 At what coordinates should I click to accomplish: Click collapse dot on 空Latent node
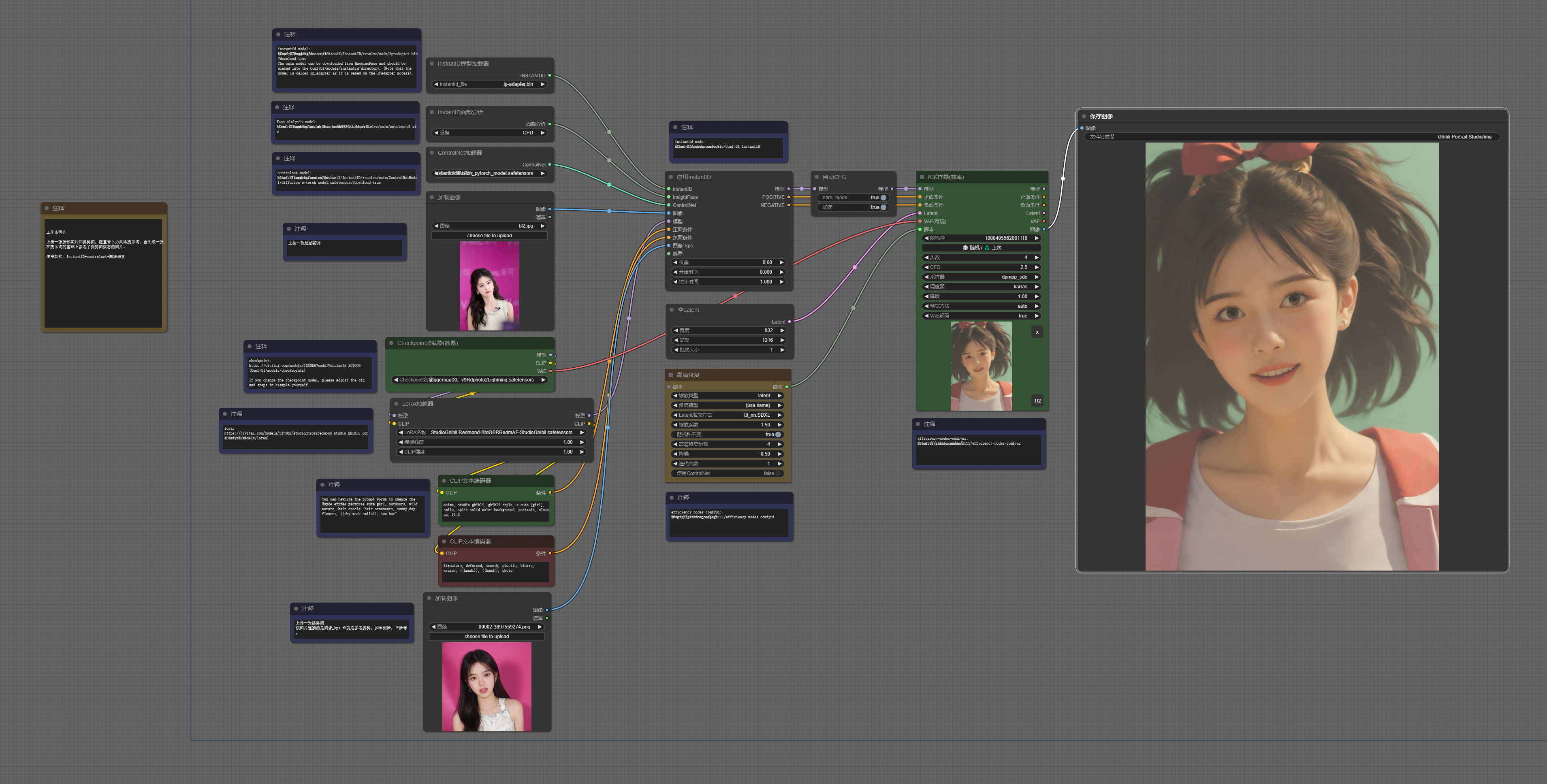(671, 310)
